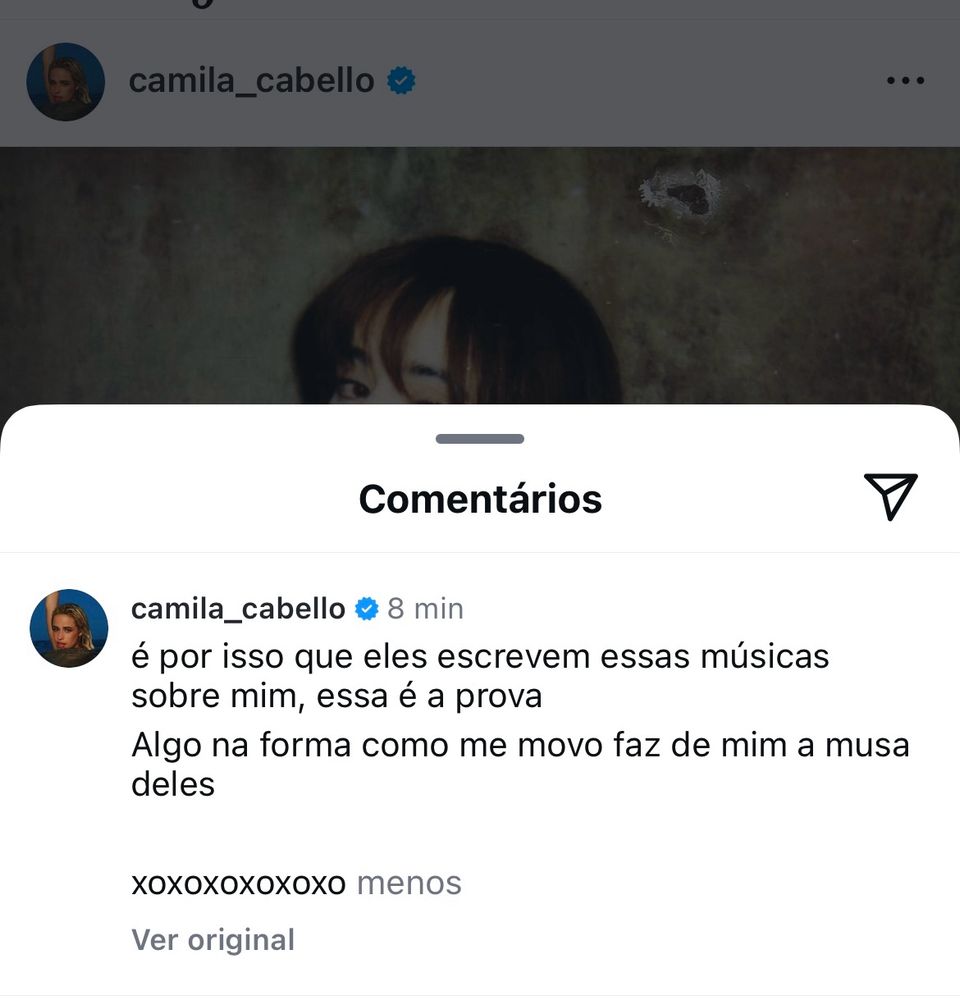Tap the commenter's profile avatar

[x=69, y=628]
